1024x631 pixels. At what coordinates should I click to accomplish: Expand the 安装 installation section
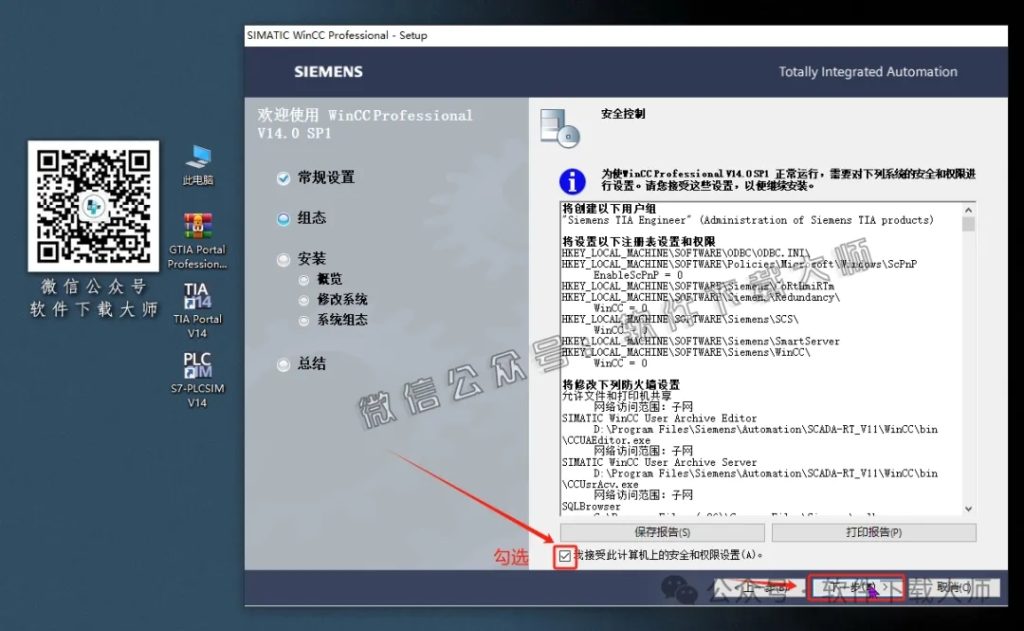[283, 259]
